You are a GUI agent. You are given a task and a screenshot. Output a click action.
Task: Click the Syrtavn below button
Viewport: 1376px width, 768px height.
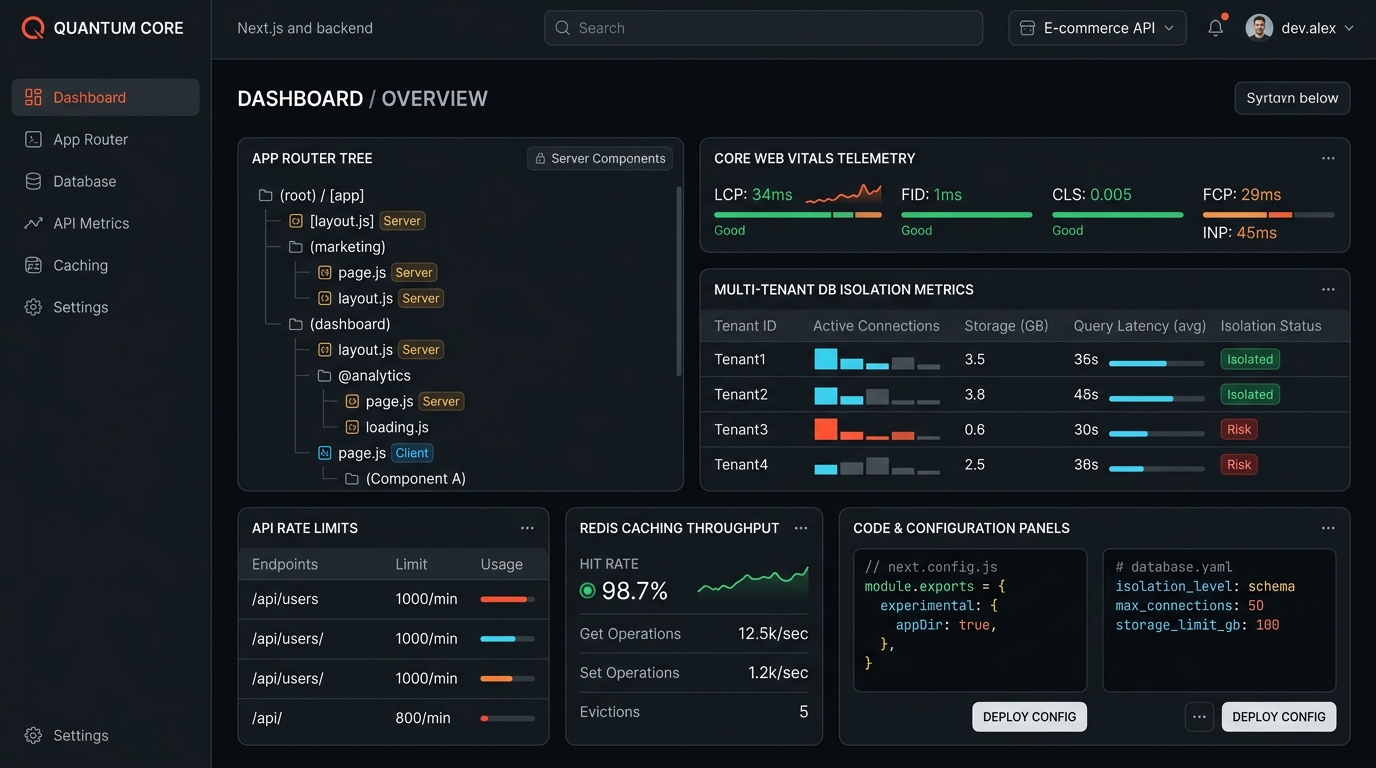point(1292,98)
